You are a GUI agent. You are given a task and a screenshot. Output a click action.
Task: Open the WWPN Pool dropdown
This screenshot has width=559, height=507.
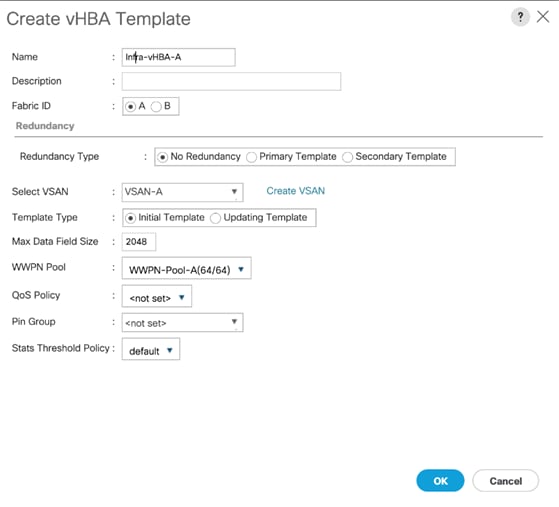(186, 268)
